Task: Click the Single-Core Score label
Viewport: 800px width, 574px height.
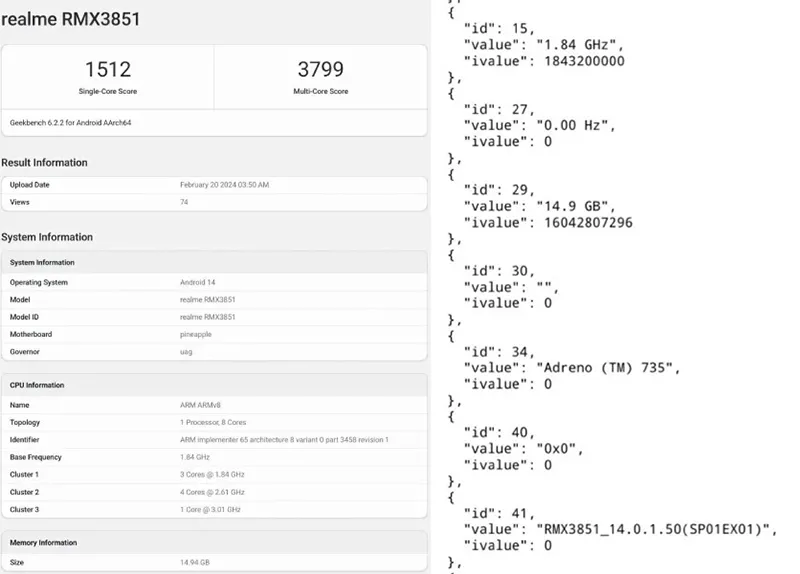Action: [108, 91]
